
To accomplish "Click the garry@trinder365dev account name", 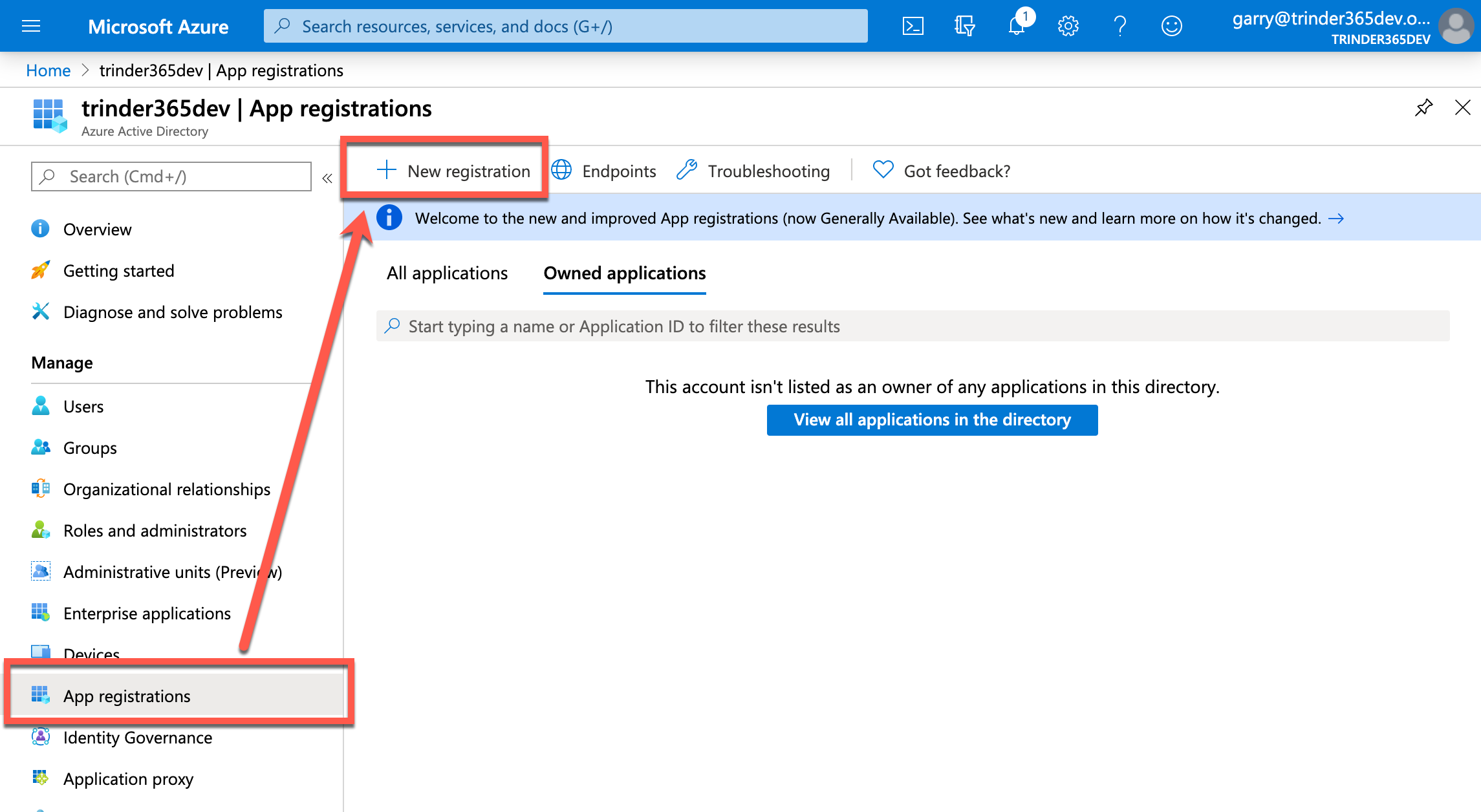I will click(x=1331, y=18).
